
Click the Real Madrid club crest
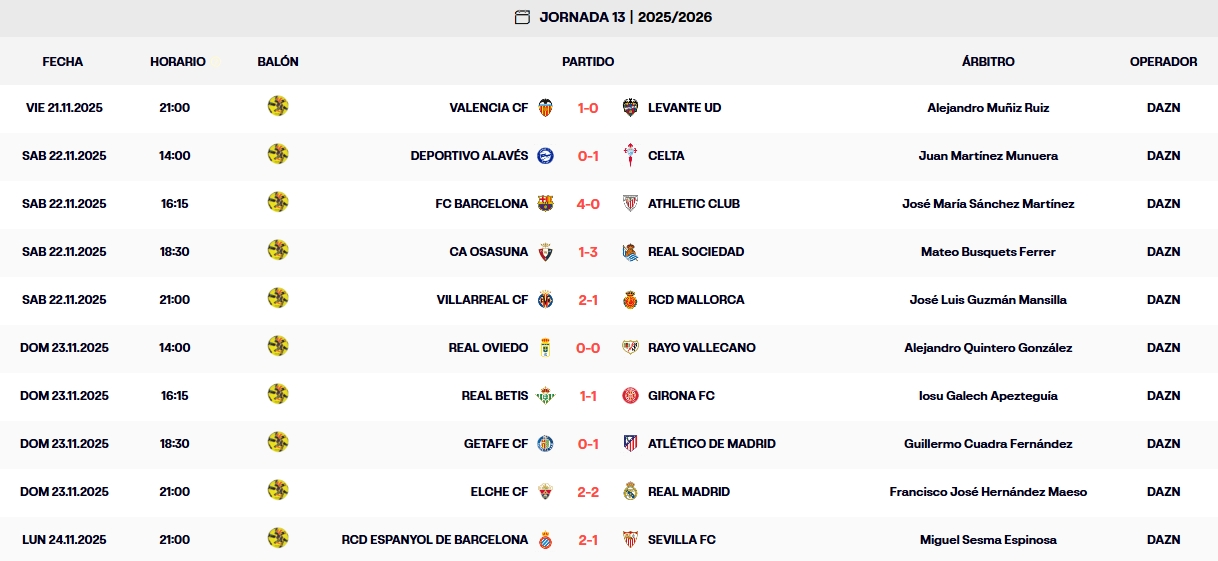(x=630, y=492)
